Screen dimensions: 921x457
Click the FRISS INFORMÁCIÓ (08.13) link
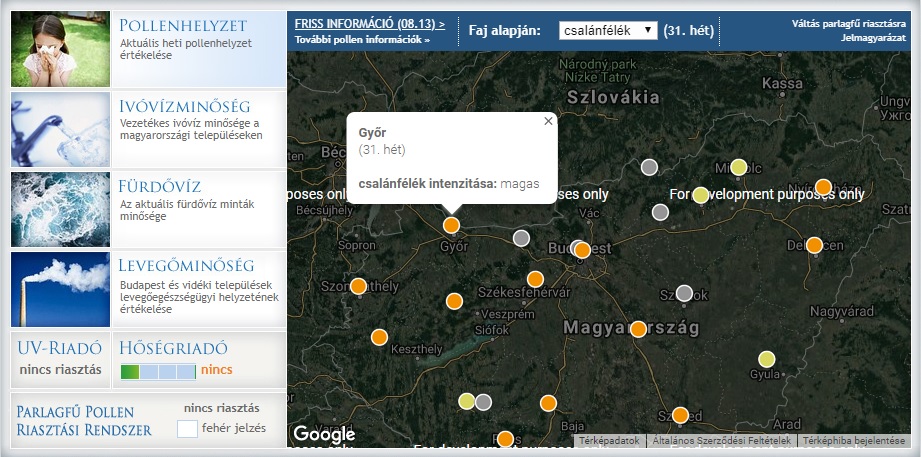pyautogui.click(x=369, y=22)
